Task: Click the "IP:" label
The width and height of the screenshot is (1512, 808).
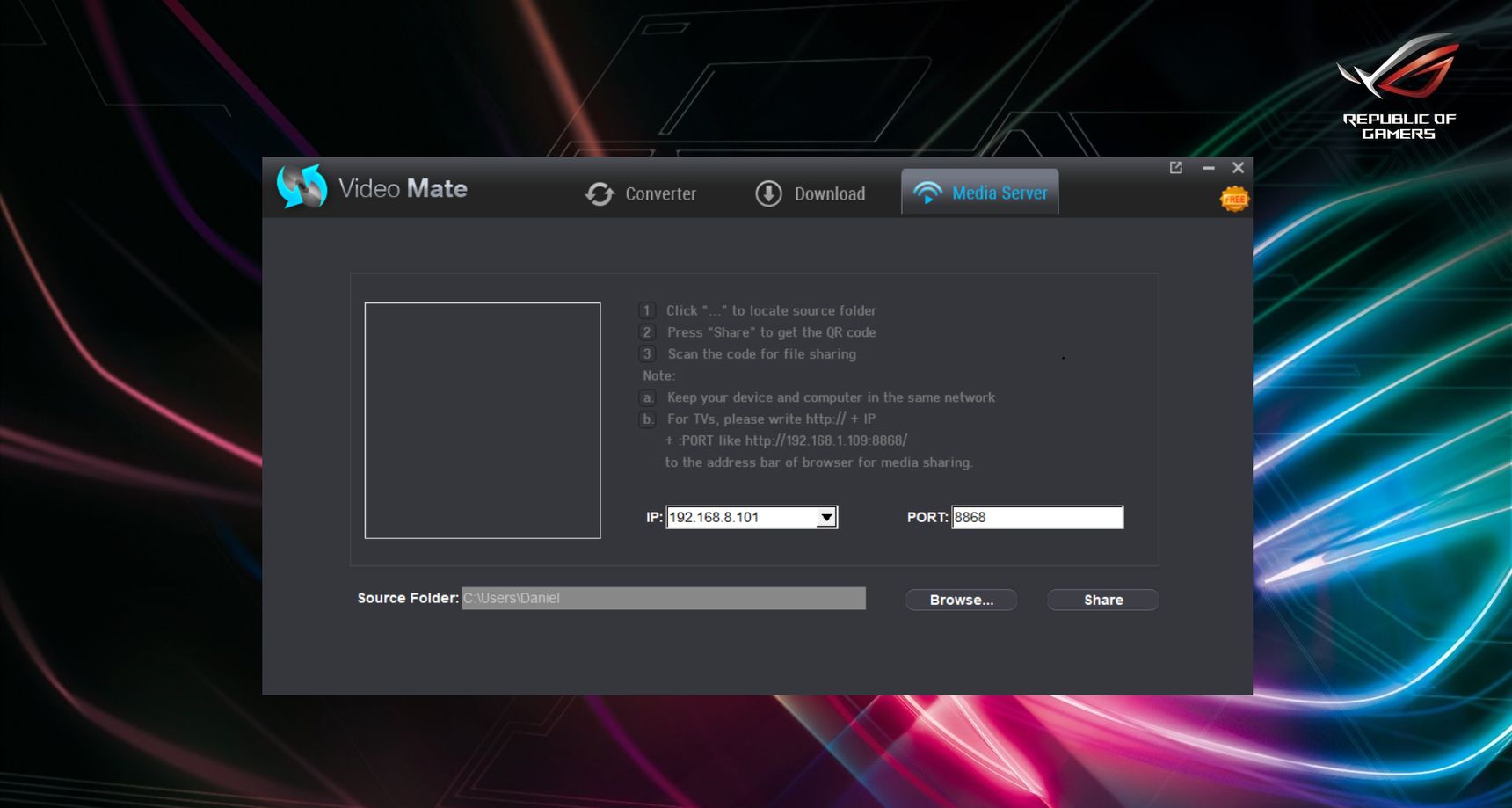Action: (654, 517)
